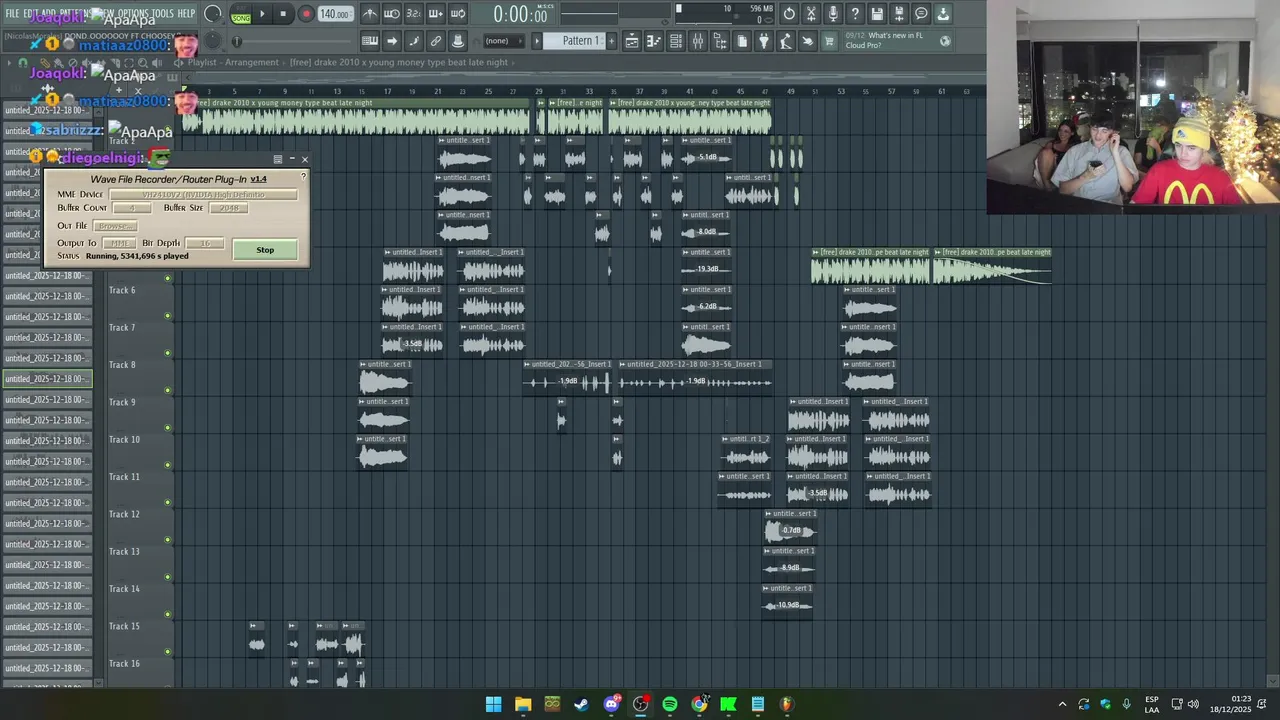Open the Mixer view icon
Viewport: 1280px width, 720px height.
(698, 41)
